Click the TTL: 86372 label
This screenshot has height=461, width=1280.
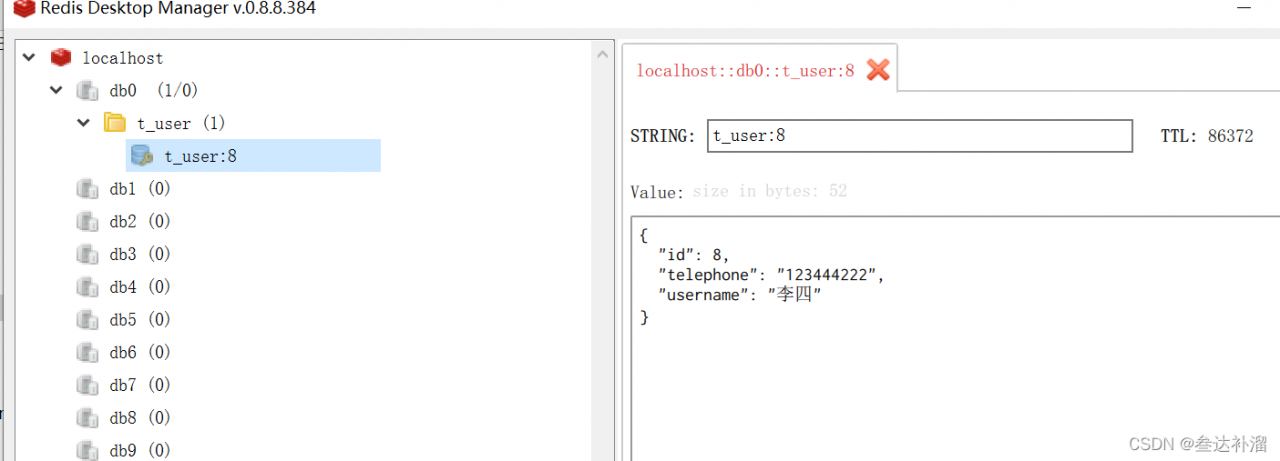(1207, 136)
